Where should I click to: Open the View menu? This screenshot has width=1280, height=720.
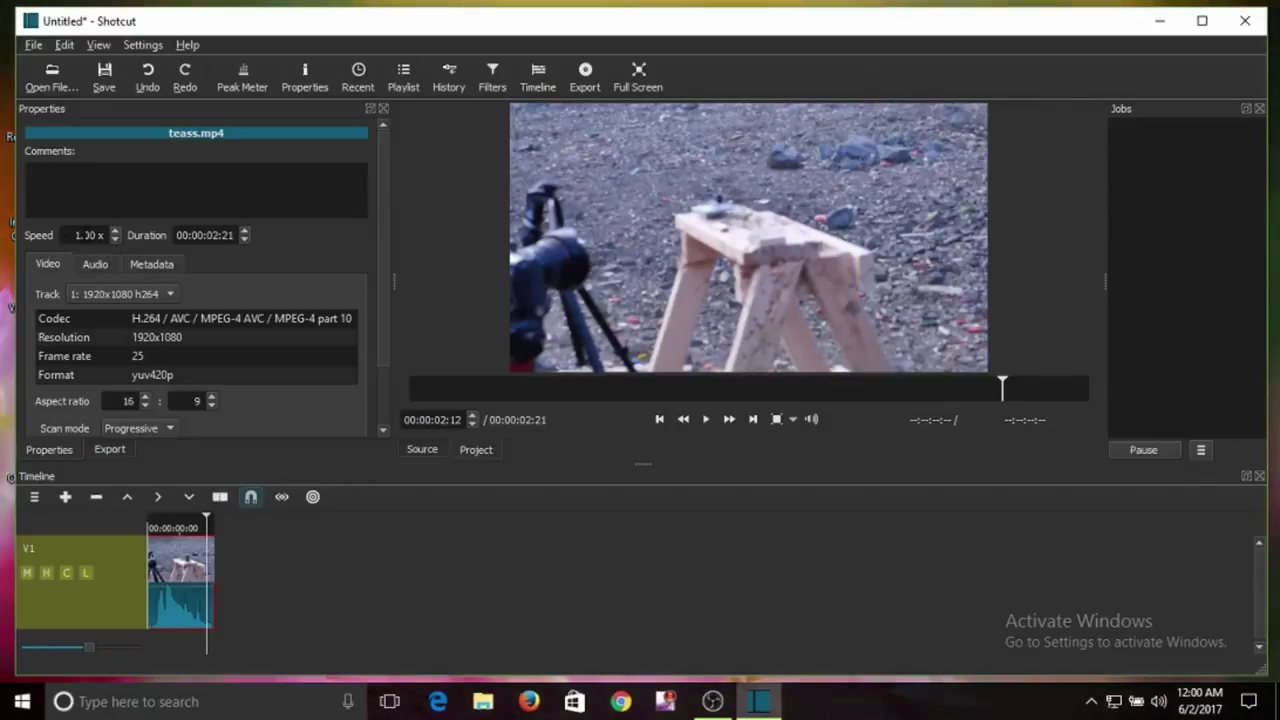pyautogui.click(x=98, y=45)
